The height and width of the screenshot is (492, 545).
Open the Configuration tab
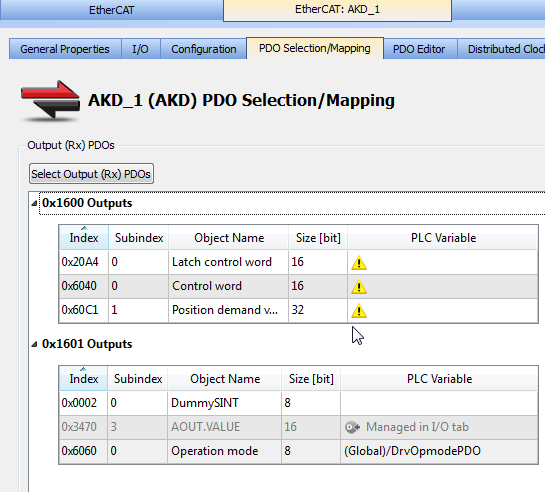tap(204, 49)
